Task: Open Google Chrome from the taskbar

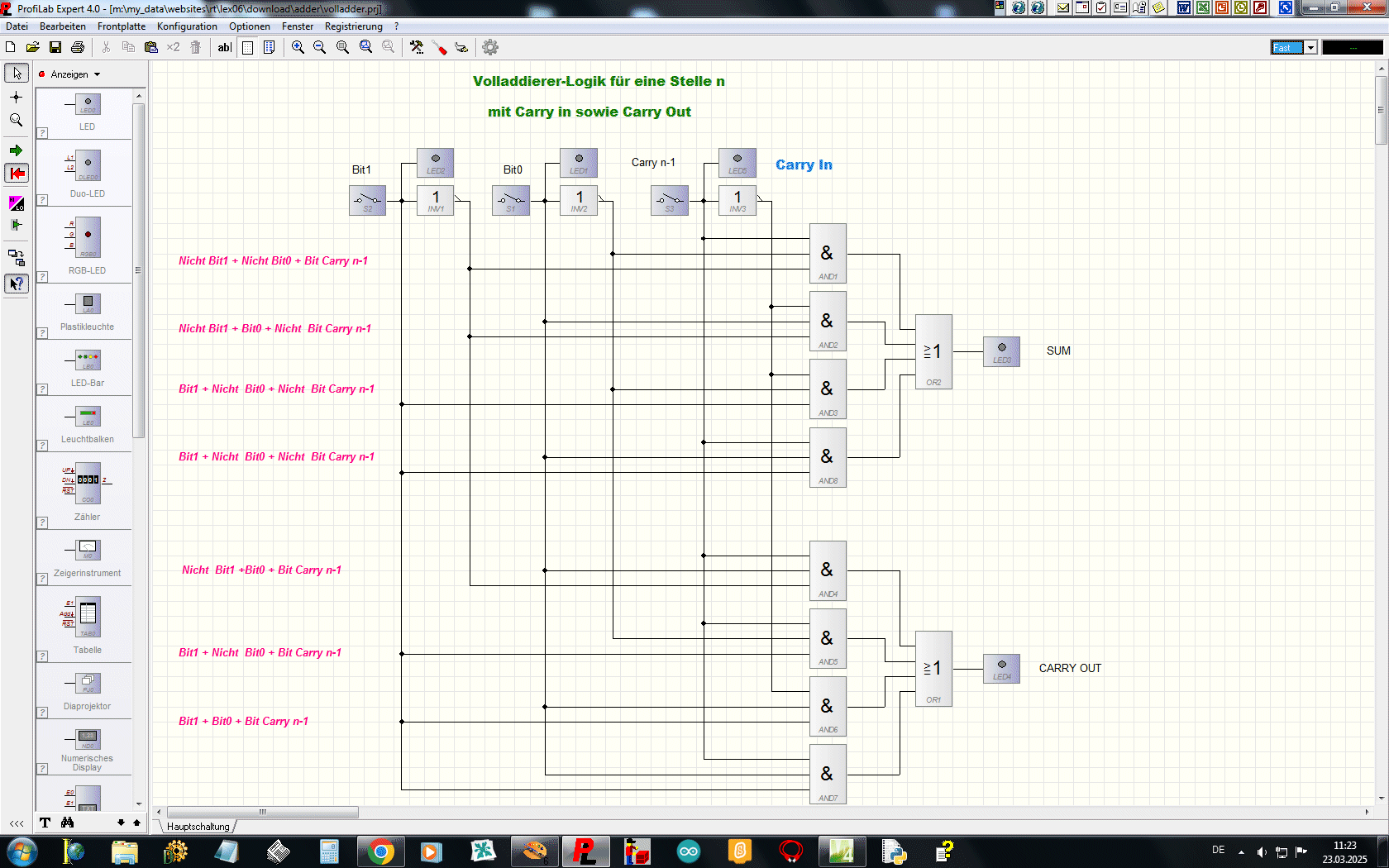Action: coord(380,851)
